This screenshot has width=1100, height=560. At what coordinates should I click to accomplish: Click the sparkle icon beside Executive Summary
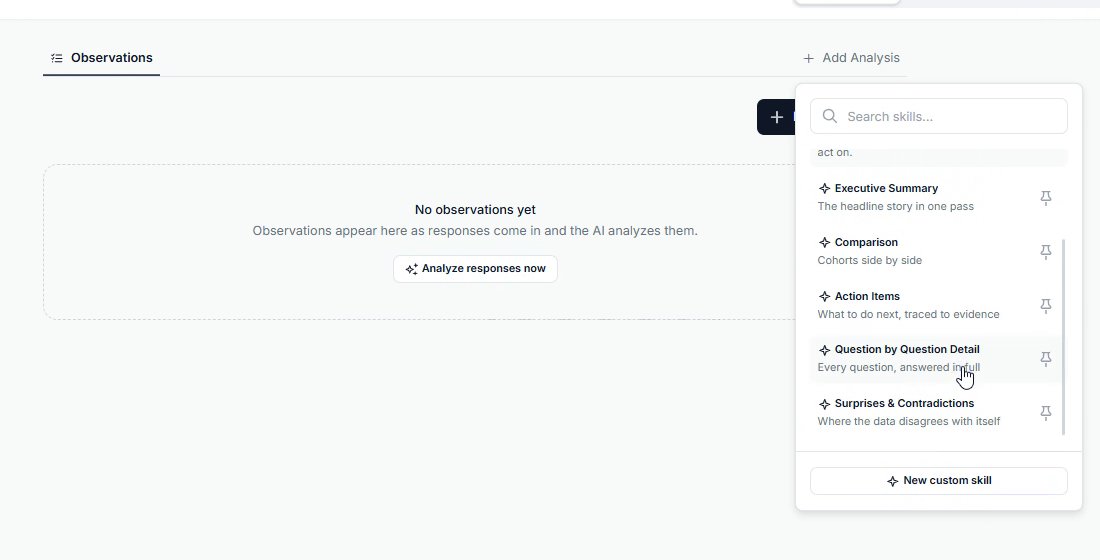point(824,189)
